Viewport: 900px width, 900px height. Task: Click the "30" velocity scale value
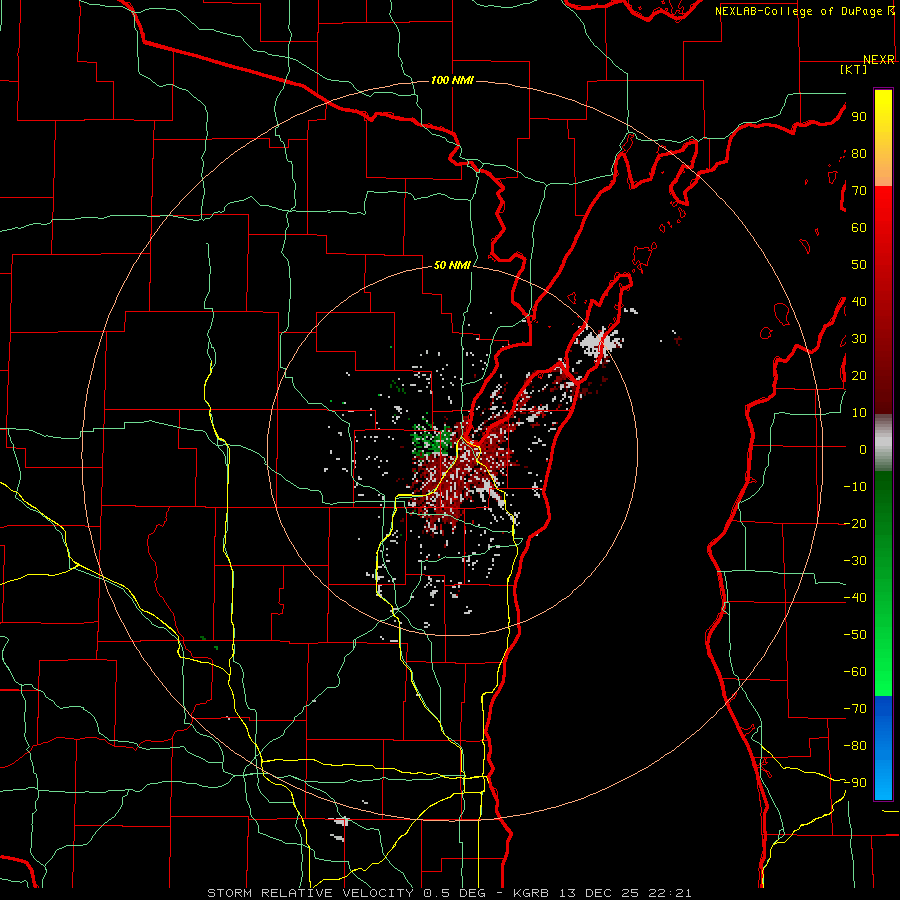[859, 339]
